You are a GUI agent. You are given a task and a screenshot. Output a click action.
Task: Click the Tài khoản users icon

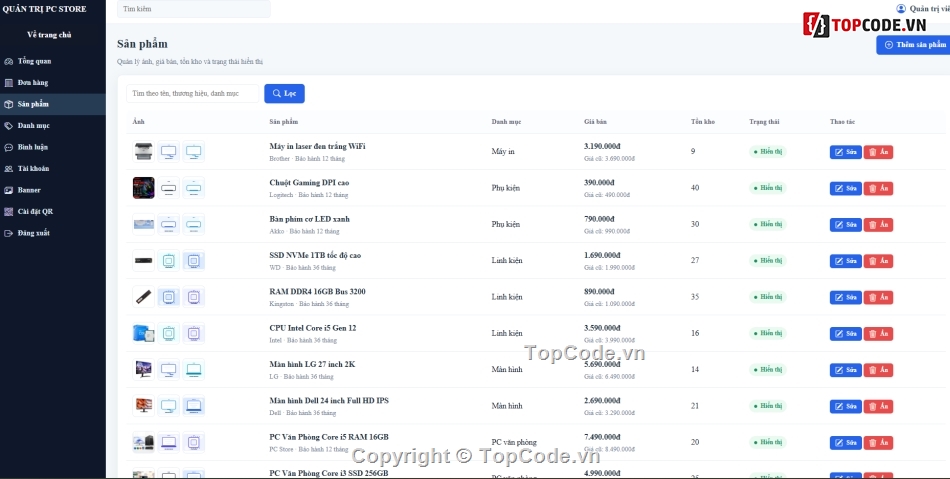pos(8,169)
